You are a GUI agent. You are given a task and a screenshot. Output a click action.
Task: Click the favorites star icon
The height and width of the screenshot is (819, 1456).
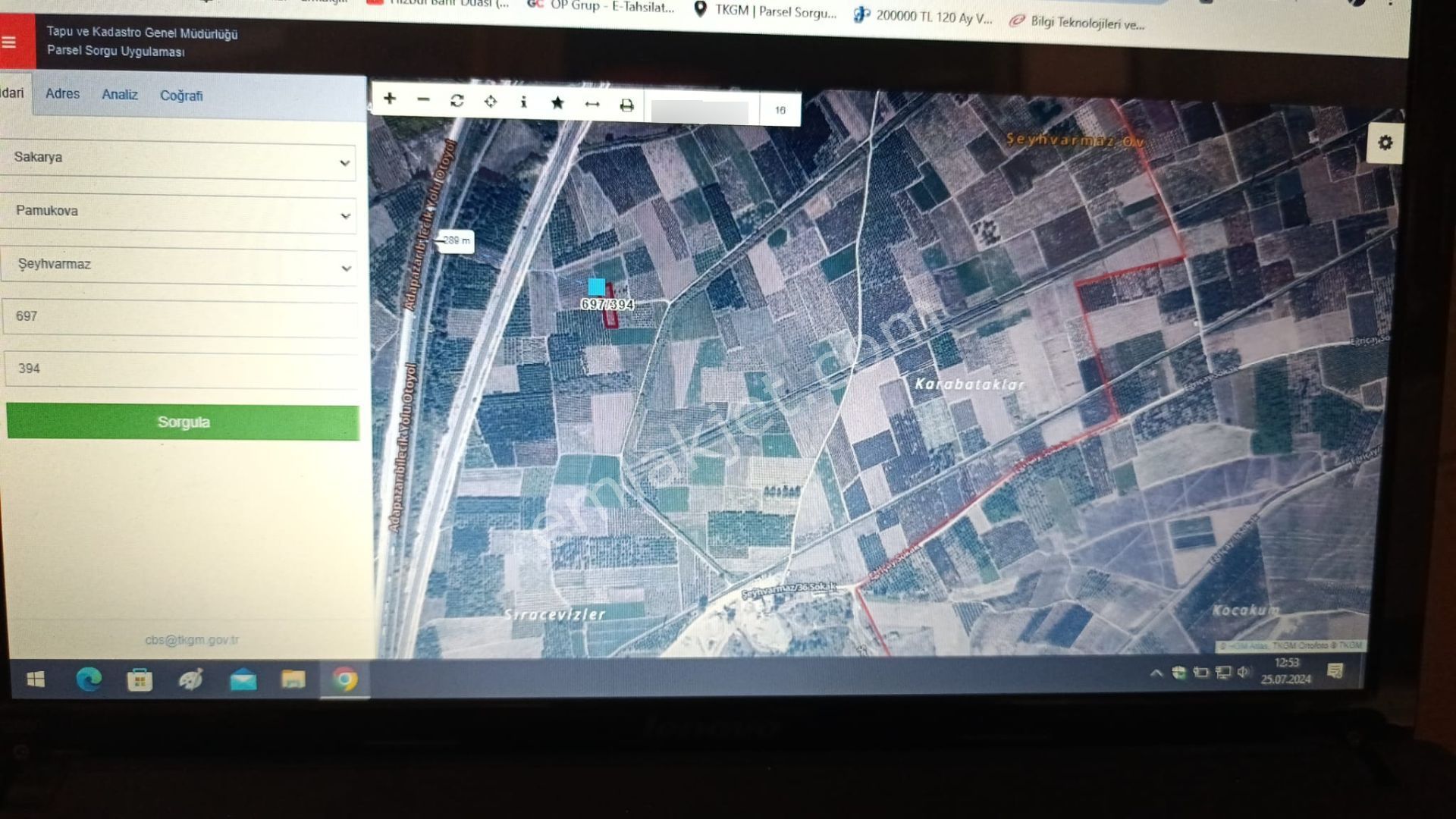(557, 103)
